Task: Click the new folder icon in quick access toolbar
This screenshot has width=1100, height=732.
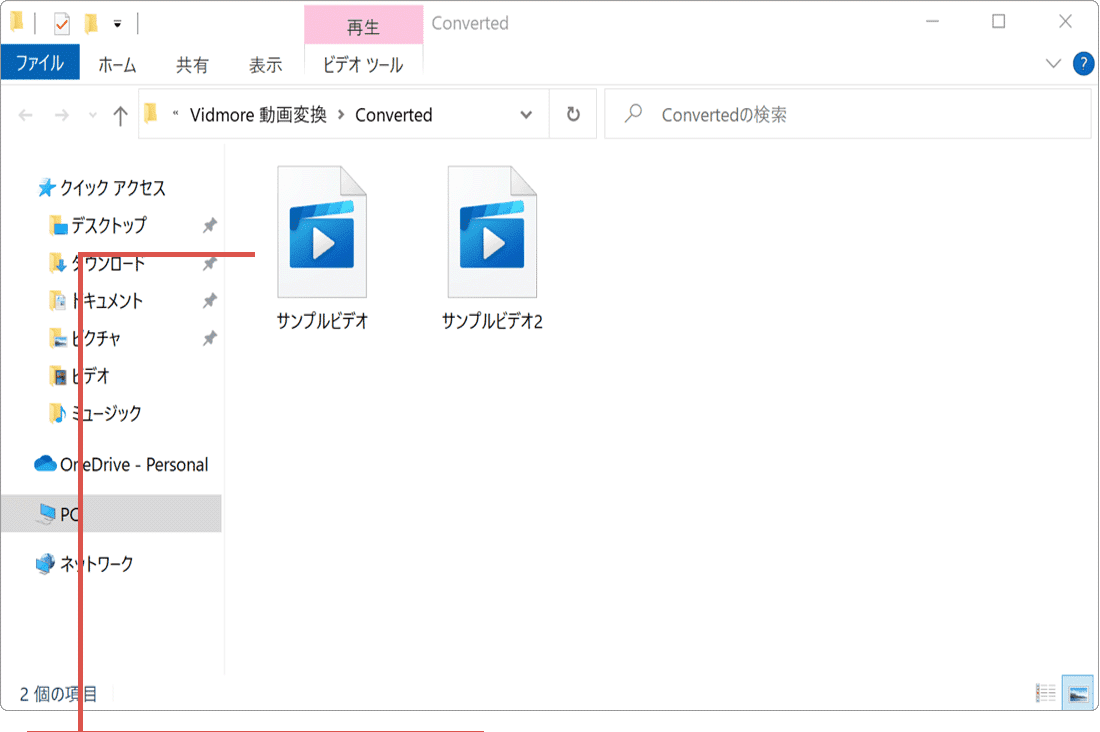Action: [90, 22]
